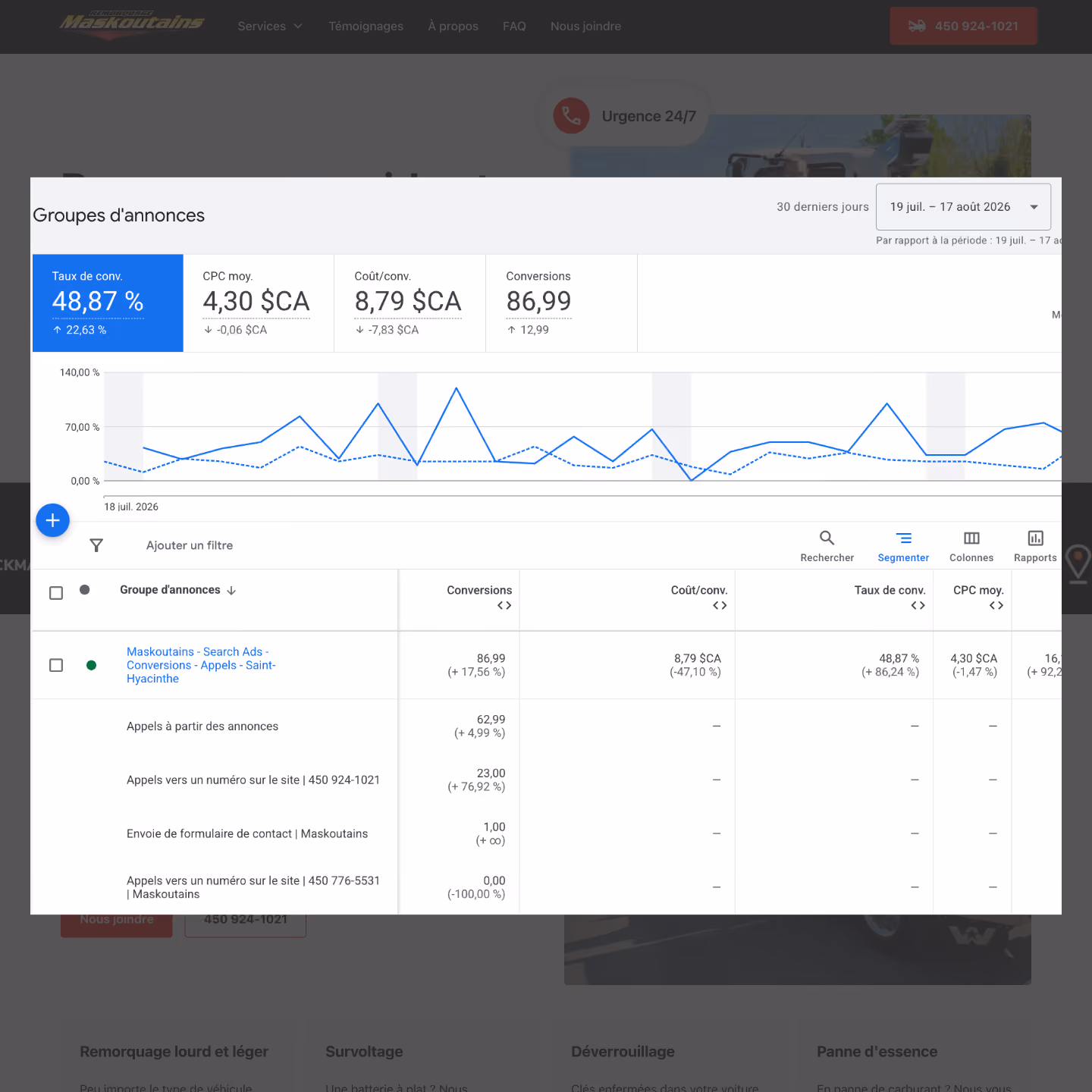Call 450 924-1021 from the header button
The width and height of the screenshot is (1092, 1092).
tap(963, 26)
